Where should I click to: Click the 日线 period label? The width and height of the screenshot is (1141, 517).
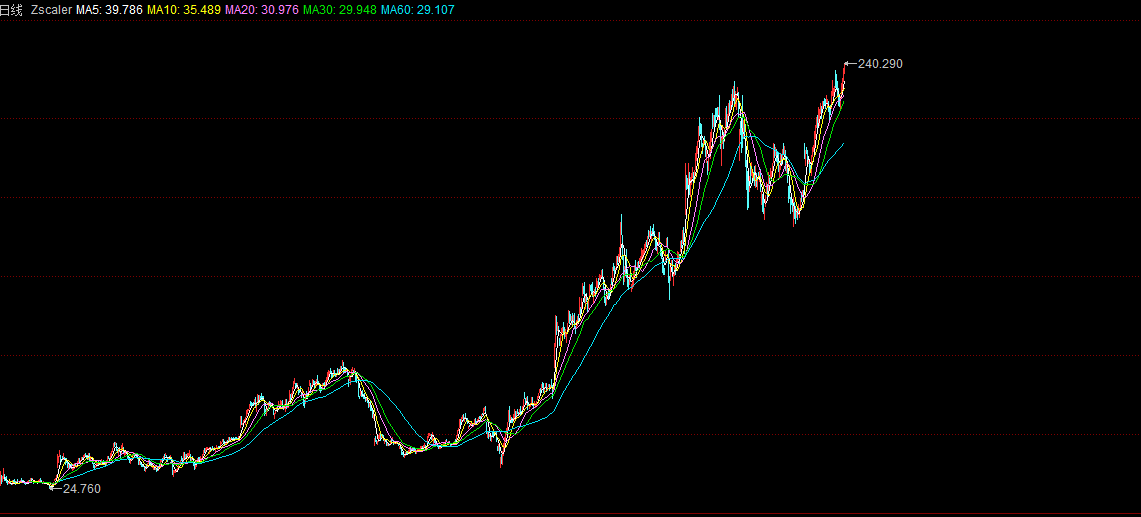pos(11,8)
